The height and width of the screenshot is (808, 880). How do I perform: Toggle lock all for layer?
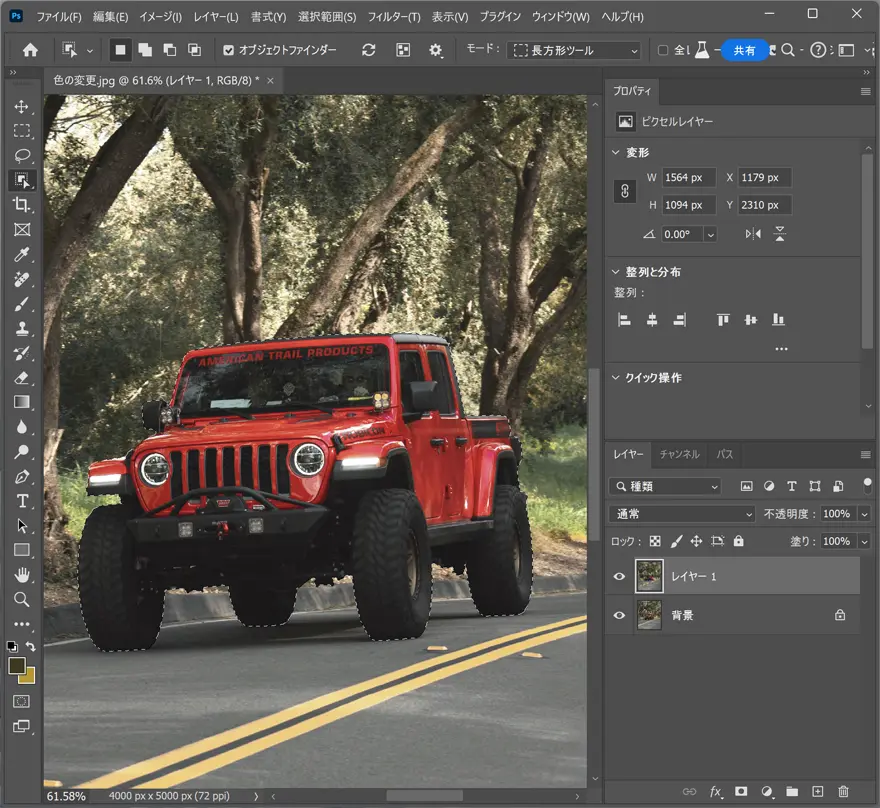click(739, 541)
